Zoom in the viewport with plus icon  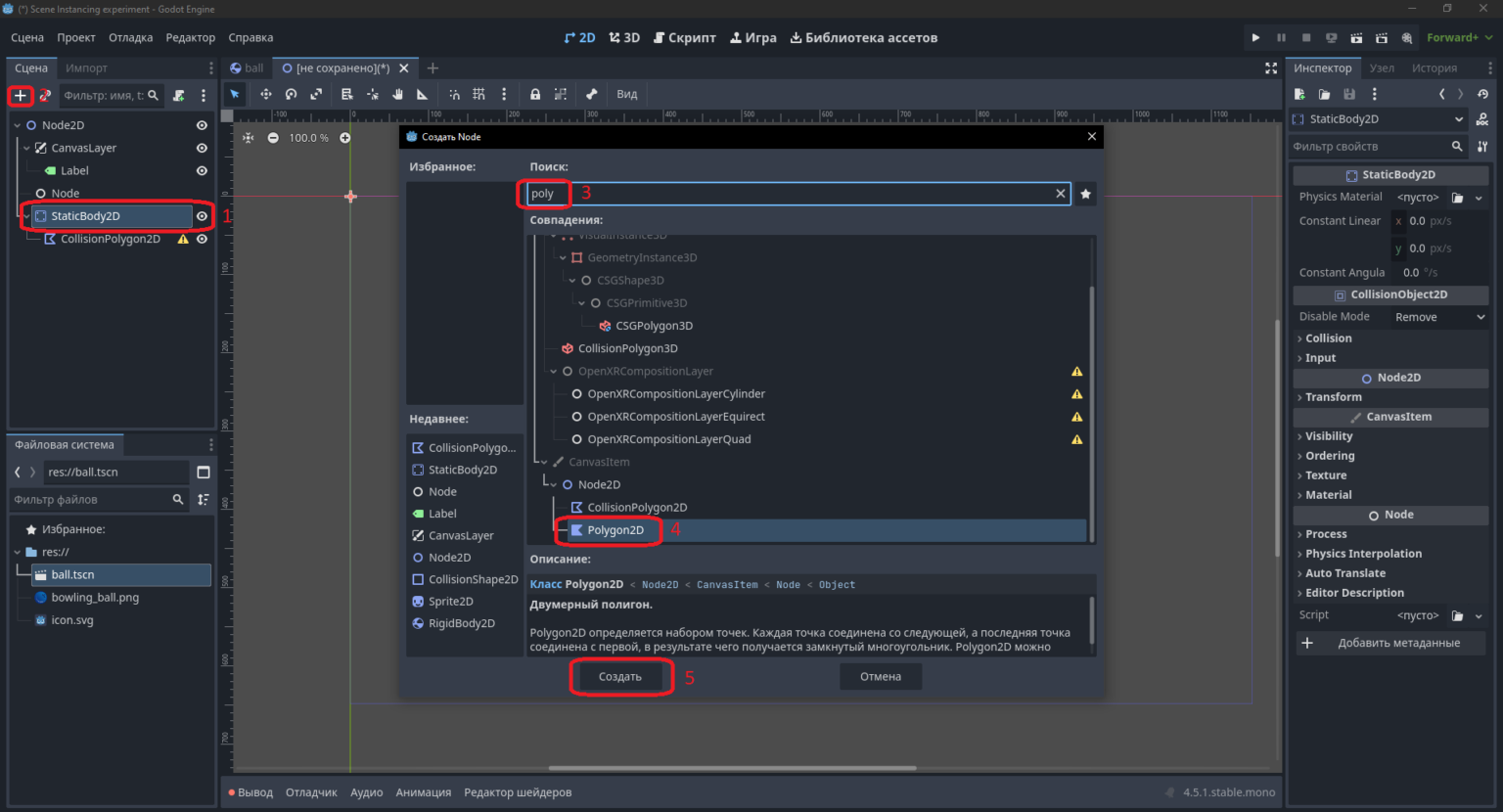(344, 138)
